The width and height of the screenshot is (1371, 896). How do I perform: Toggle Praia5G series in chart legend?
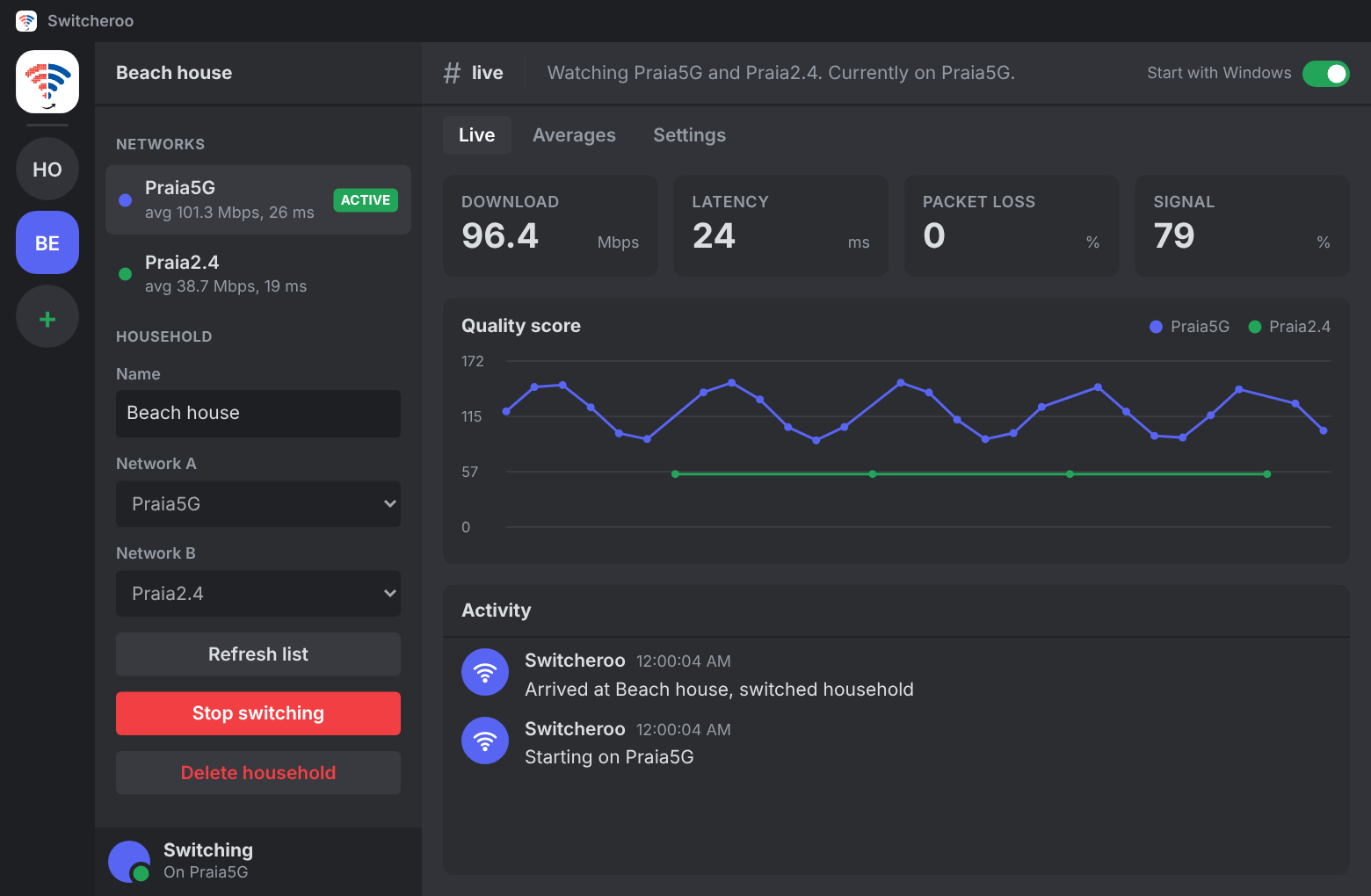[x=1190, y=327]
